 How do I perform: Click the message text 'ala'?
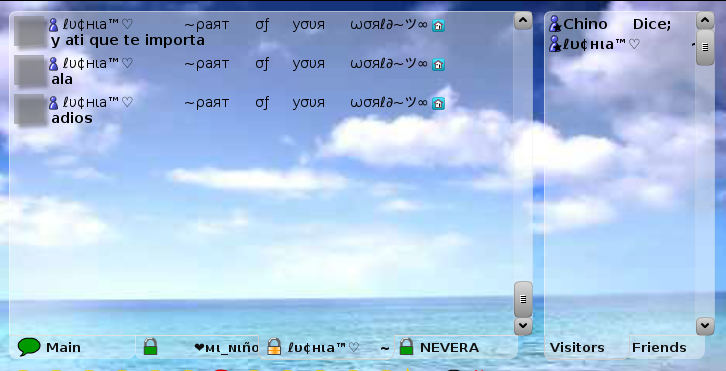tap(62, 79)
